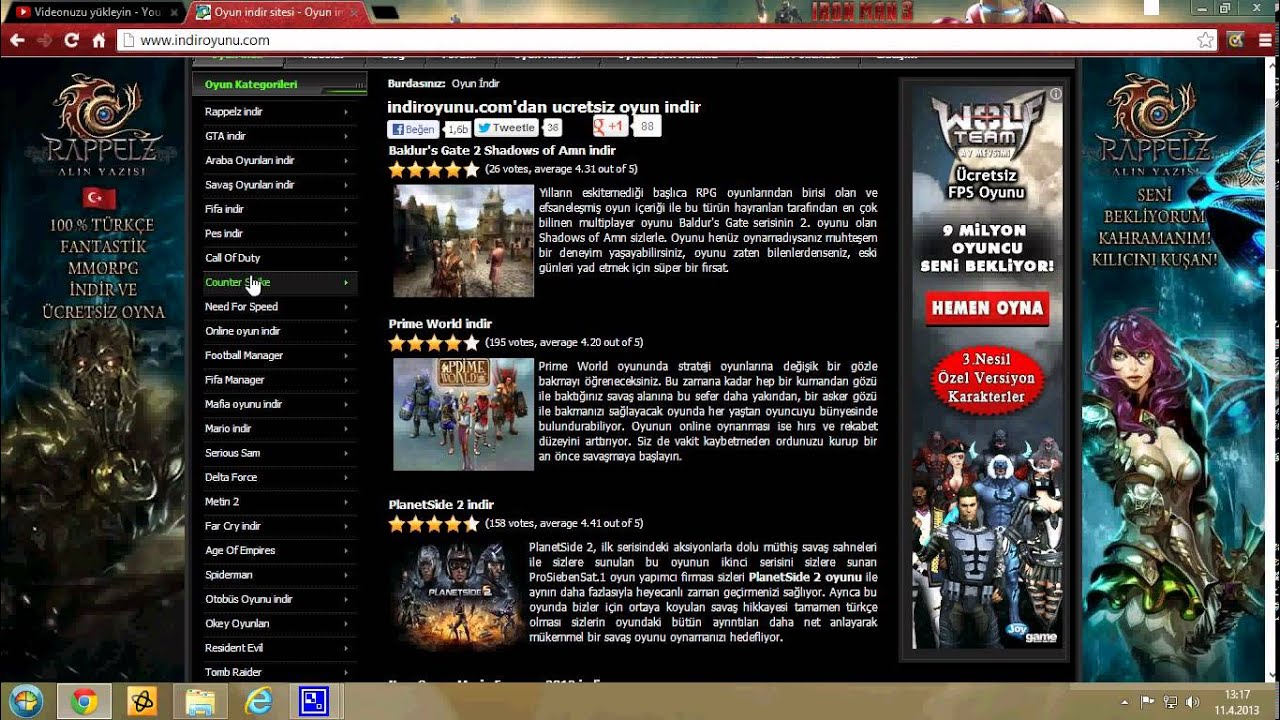Click the address bar showing www.indiroyunu.com
The height and width of the screenshot is (720, 1280).
click(660, 40)
